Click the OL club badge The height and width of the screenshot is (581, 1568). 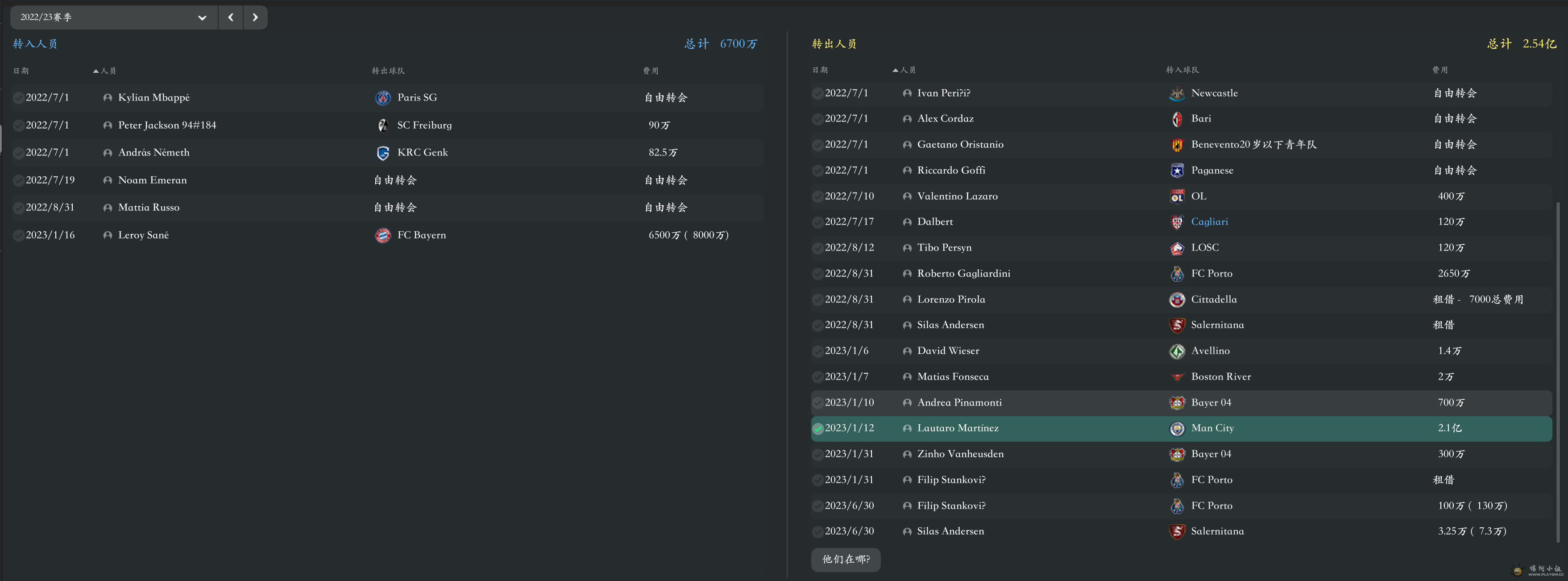click(1177, 196)
